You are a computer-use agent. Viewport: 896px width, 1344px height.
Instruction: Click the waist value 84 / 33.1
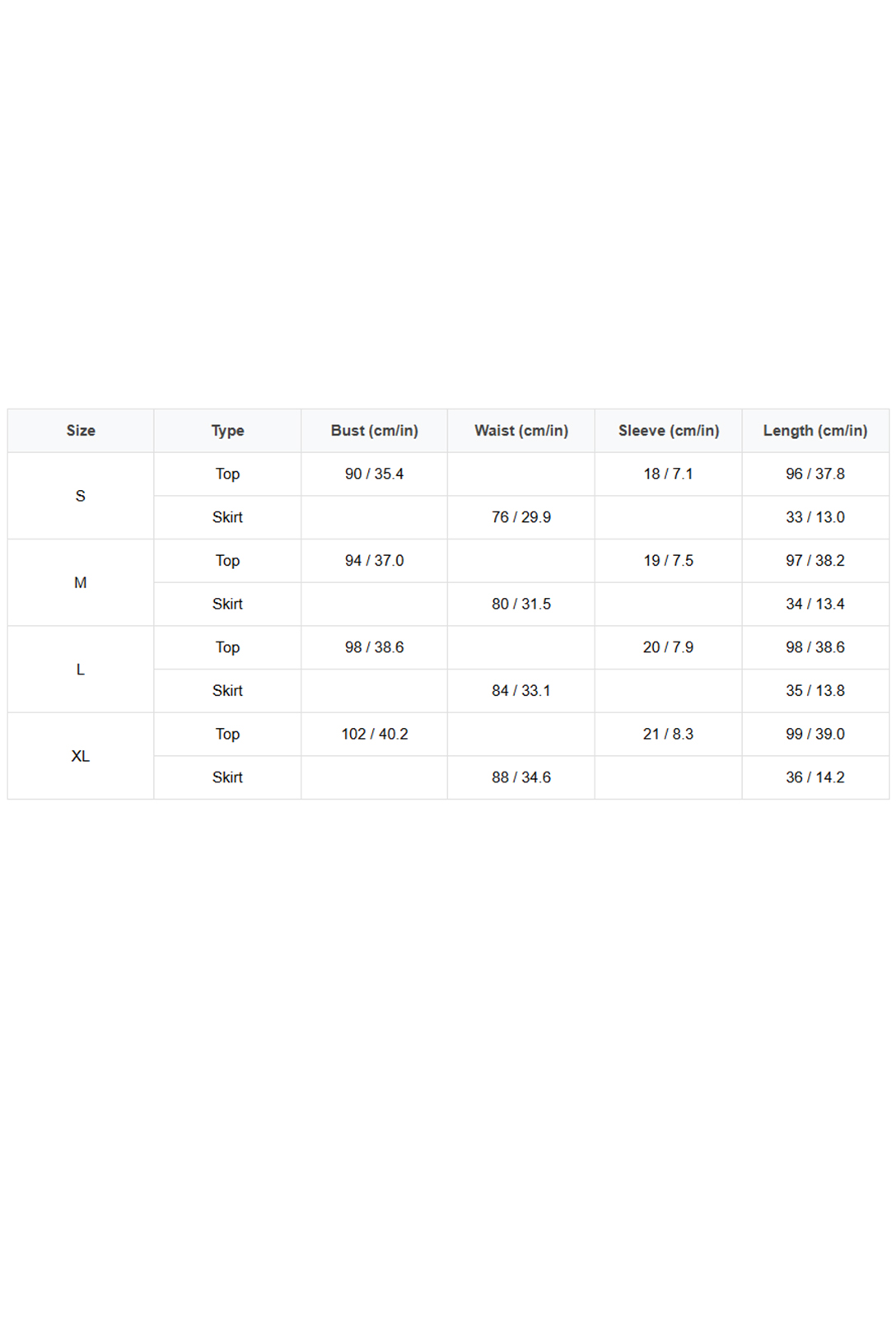pos(521,691)
